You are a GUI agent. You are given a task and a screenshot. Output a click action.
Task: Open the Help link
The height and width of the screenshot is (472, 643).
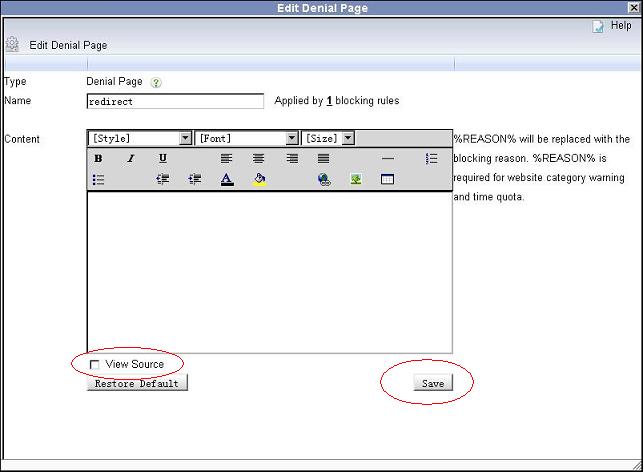click(x=621, y=25)
